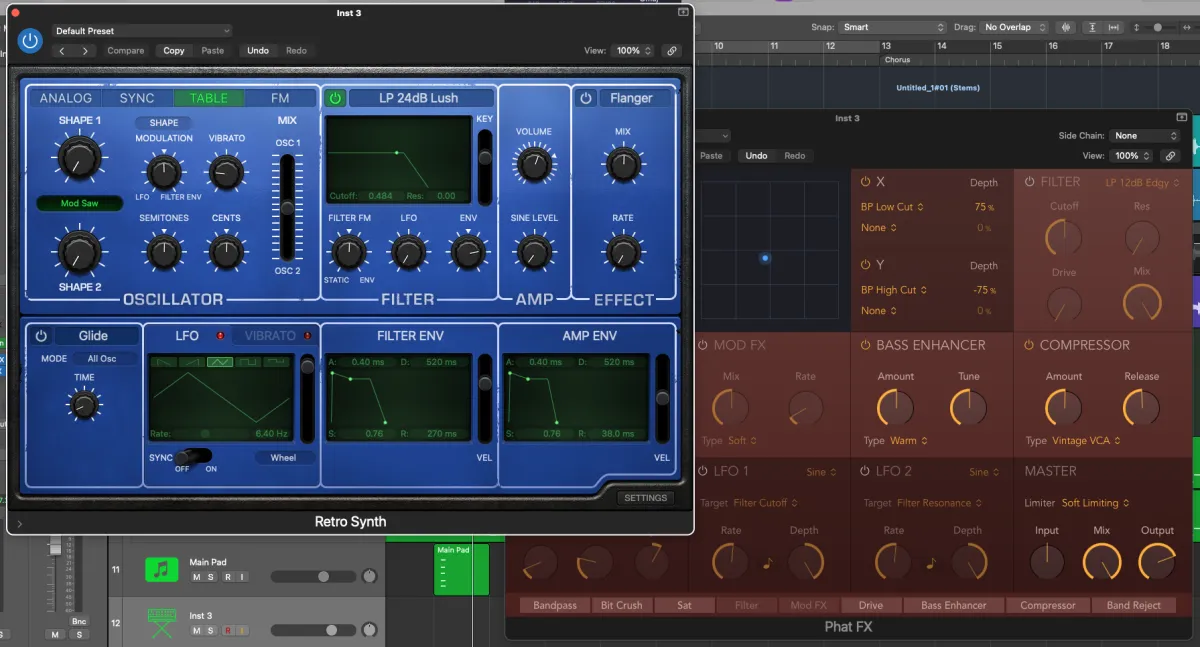Go to the next preset arrow

[85, 50]
